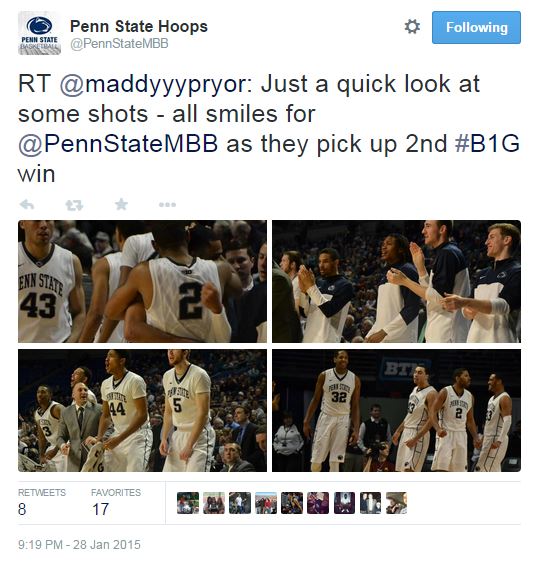Click the reply arrow icon
The image size is (545, 573).
point(27,205)
